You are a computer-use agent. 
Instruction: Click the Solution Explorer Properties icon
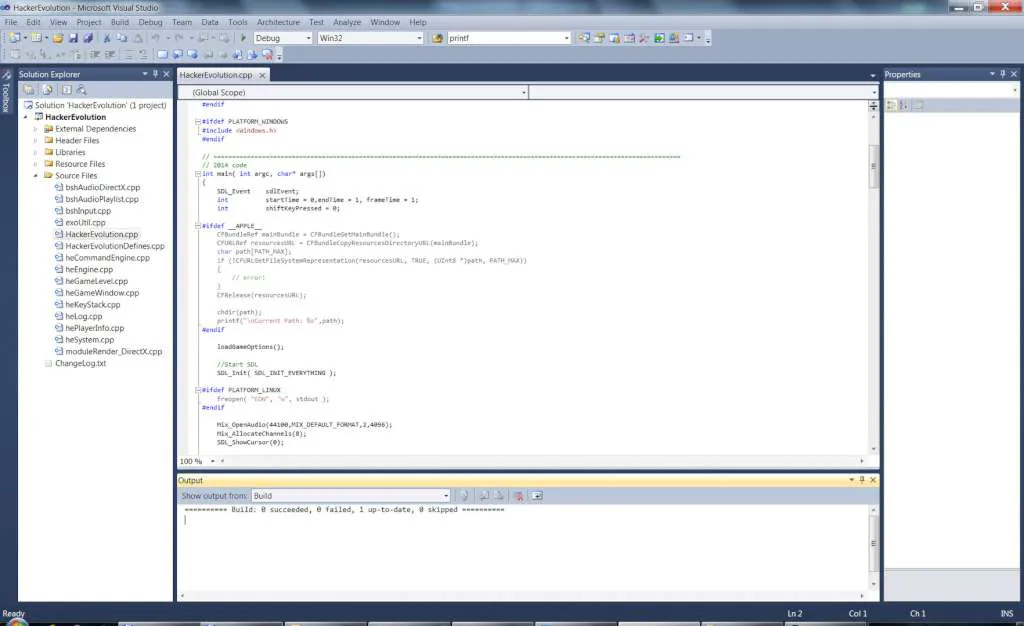[x=29, y=90]
